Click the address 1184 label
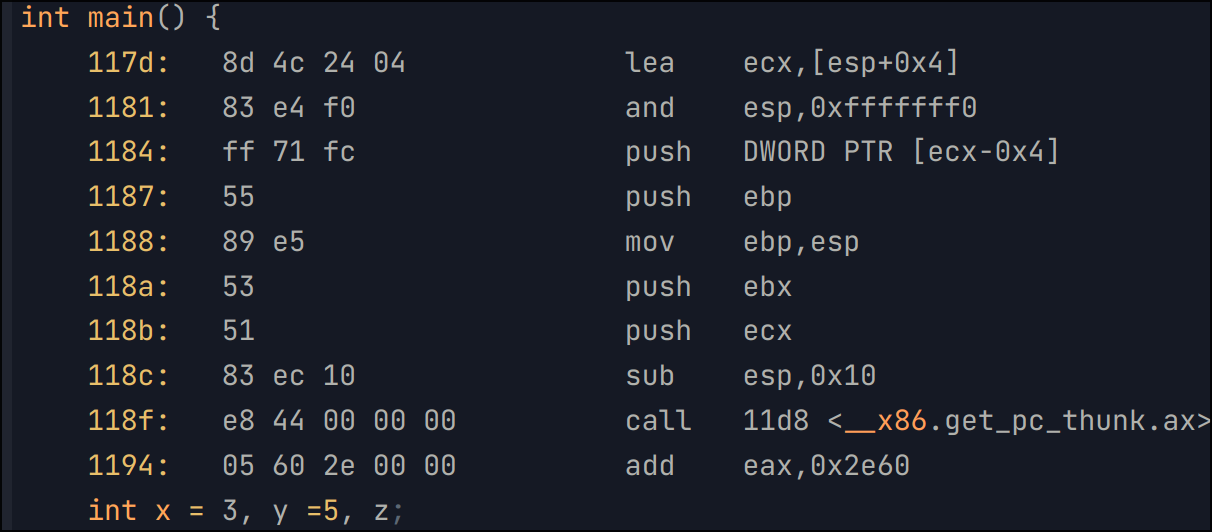 click(x=129, y=152)
